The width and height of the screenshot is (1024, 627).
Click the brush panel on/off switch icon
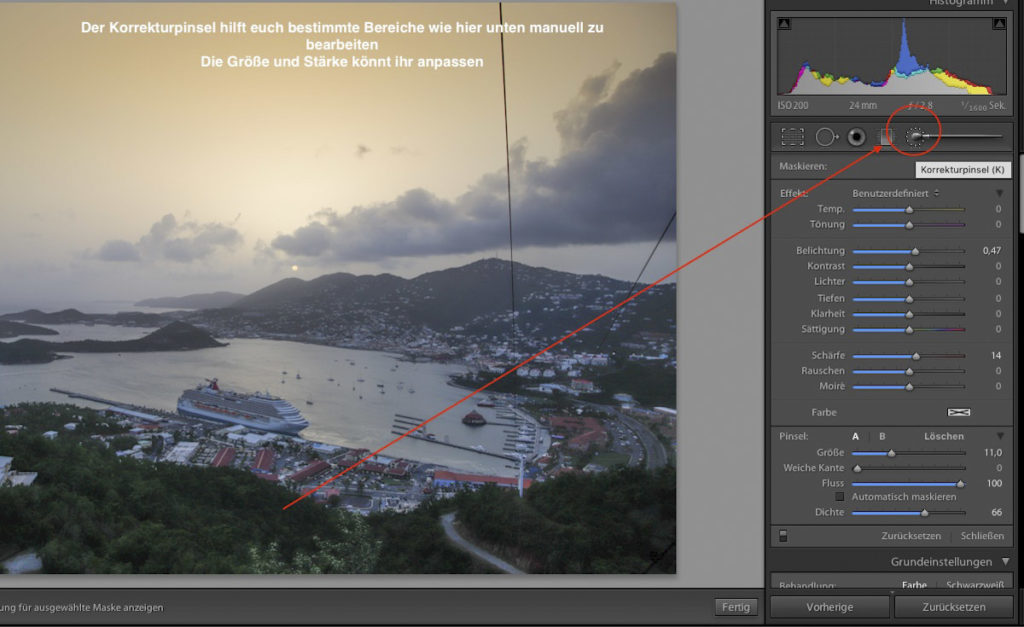[x=783, y=536]
